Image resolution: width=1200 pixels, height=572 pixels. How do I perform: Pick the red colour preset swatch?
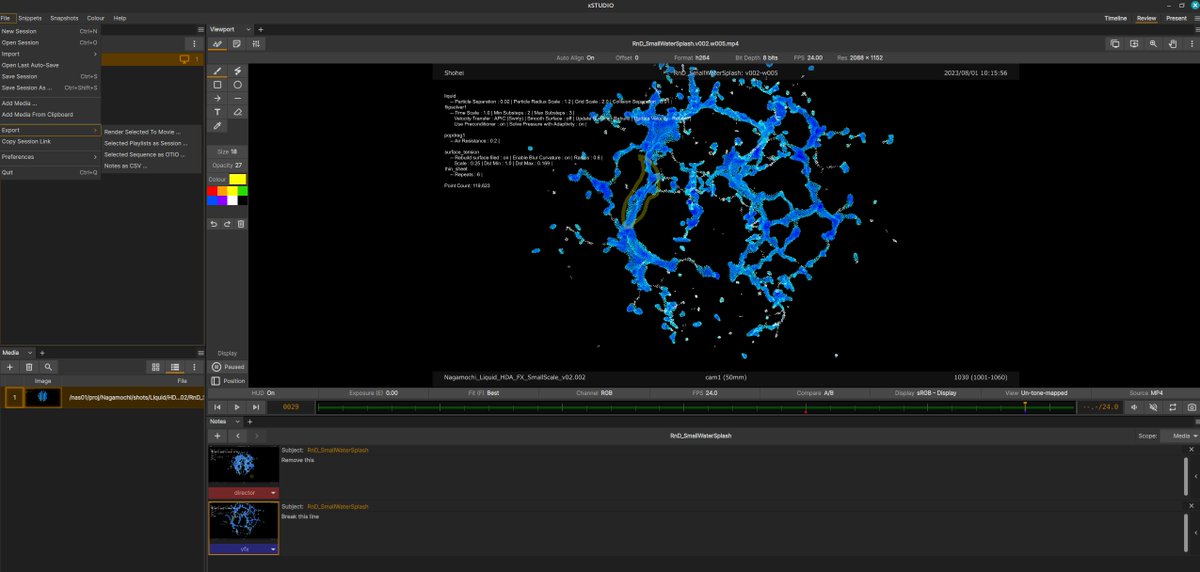coord(214,190)
